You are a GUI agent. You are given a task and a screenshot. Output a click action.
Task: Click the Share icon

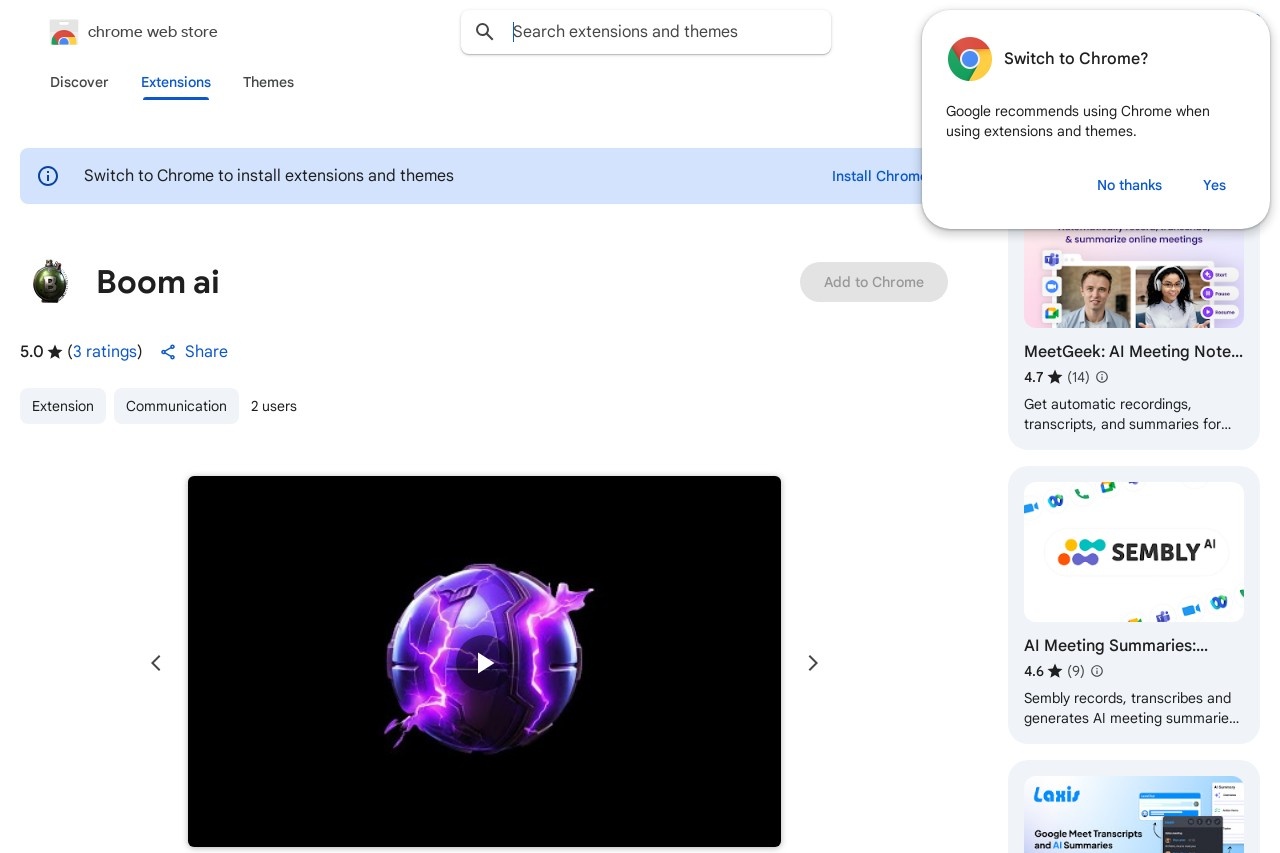(x=168, y=352)
